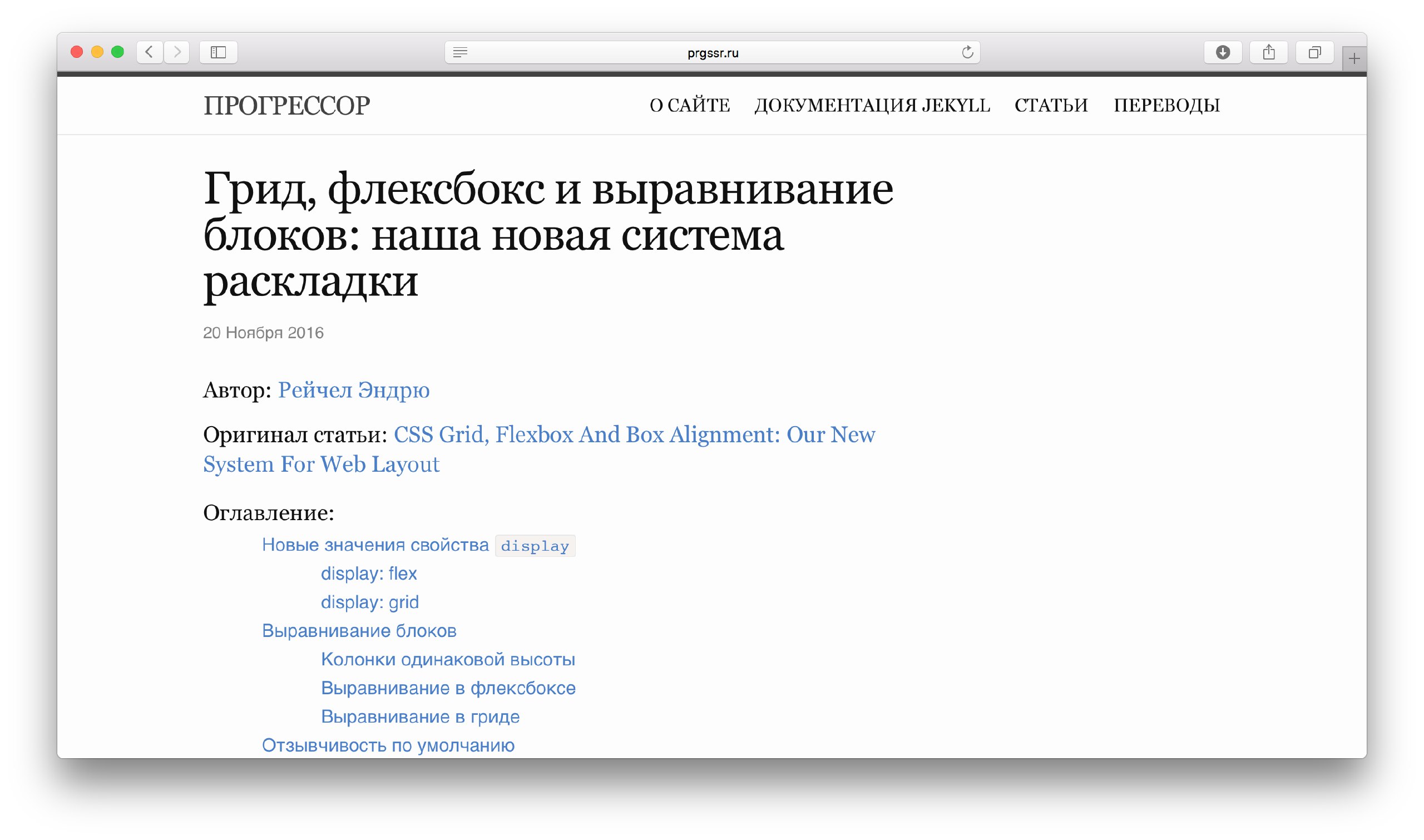1424x840 pixels.
Task: Make window full screen with green button
Action: 118,52
